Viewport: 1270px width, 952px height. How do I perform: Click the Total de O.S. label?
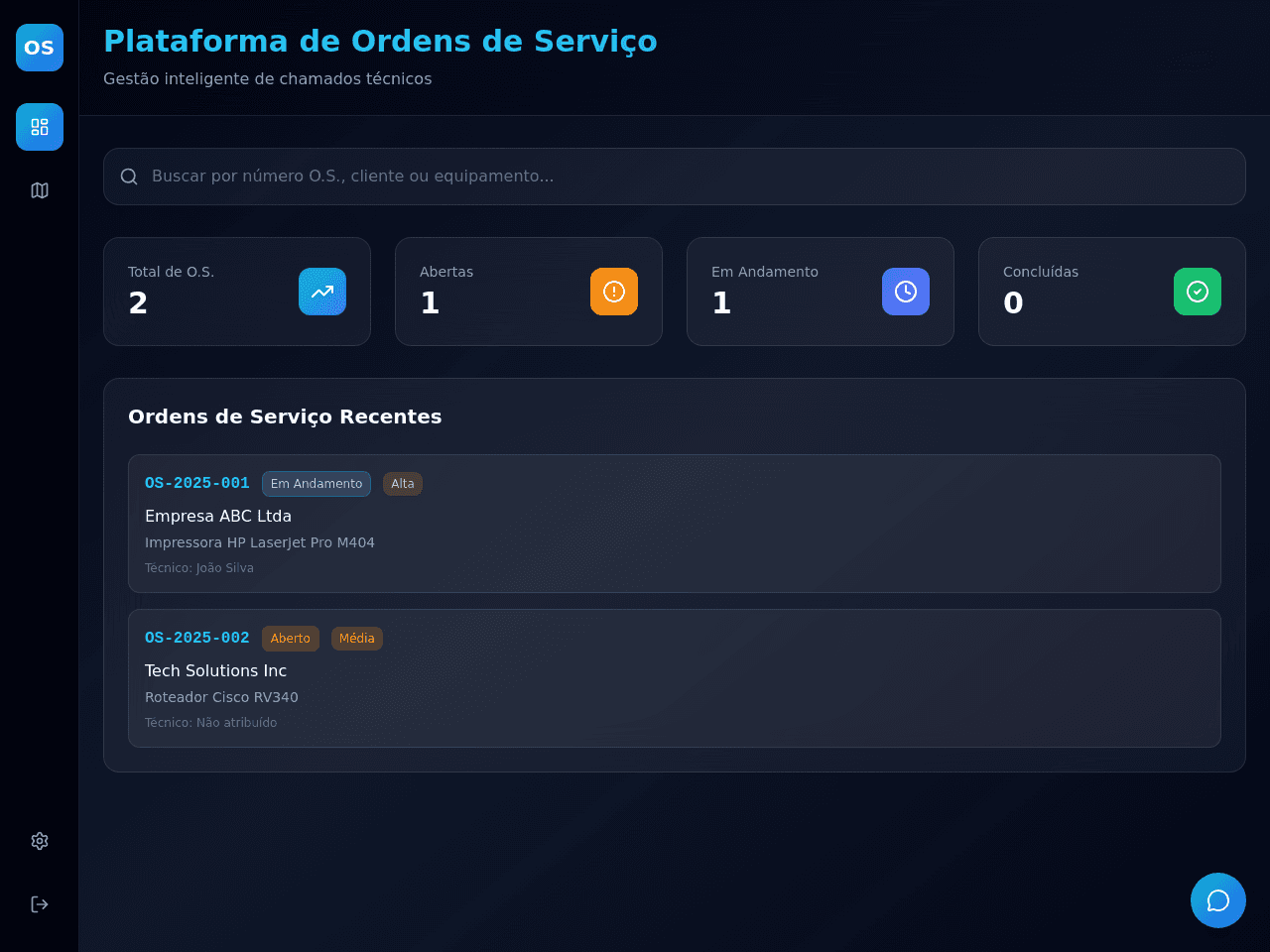[x=171, y=272]
